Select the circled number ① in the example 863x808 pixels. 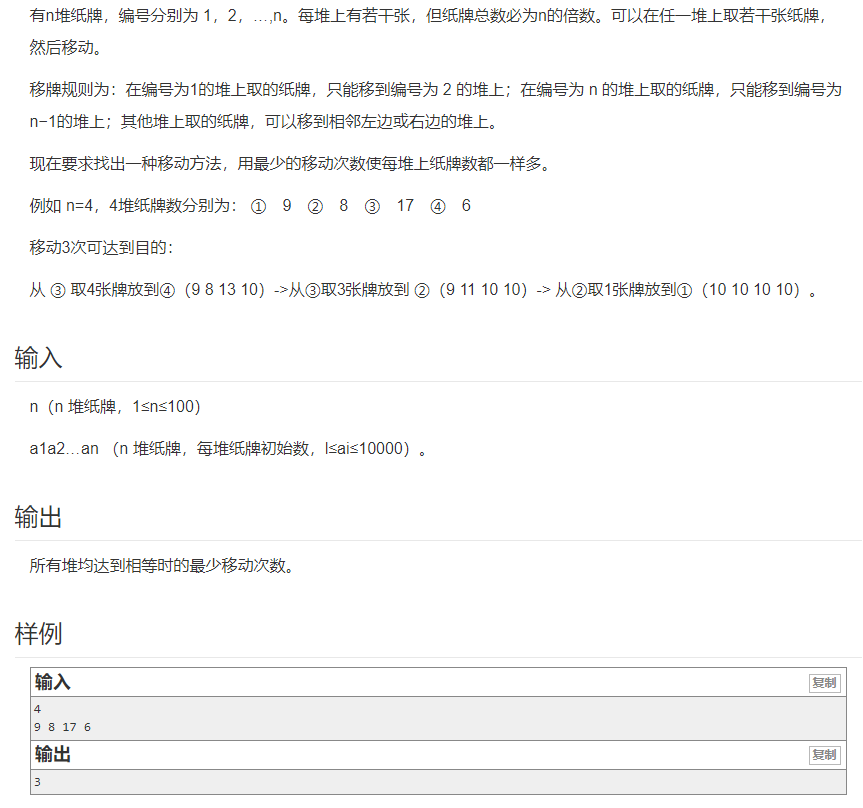[x=259, y=207]
